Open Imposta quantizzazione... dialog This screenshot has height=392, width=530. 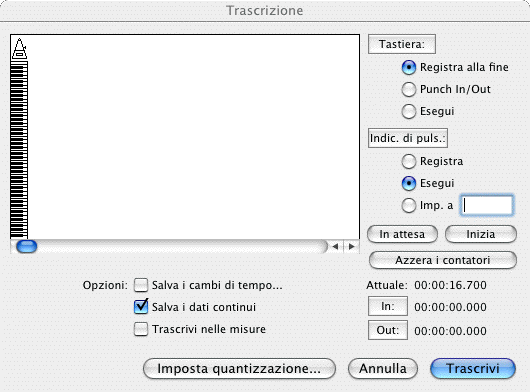click(x=239, y=369)
